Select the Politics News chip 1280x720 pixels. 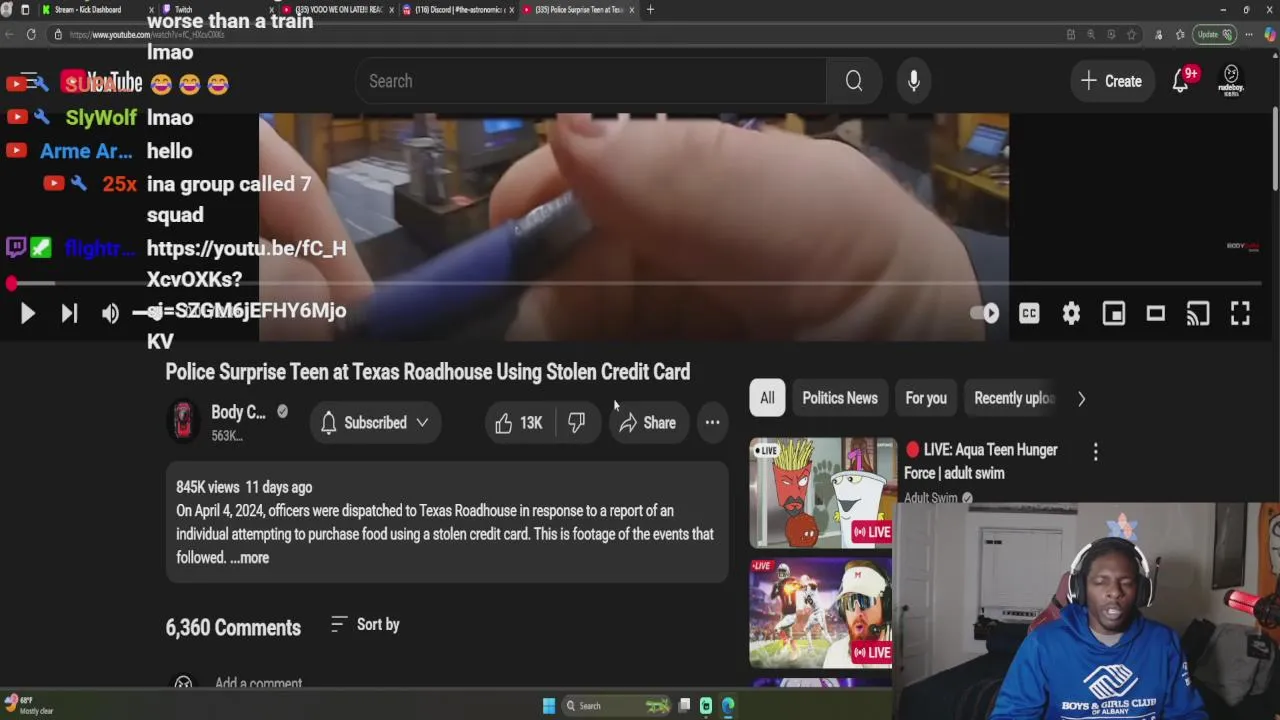840,398
